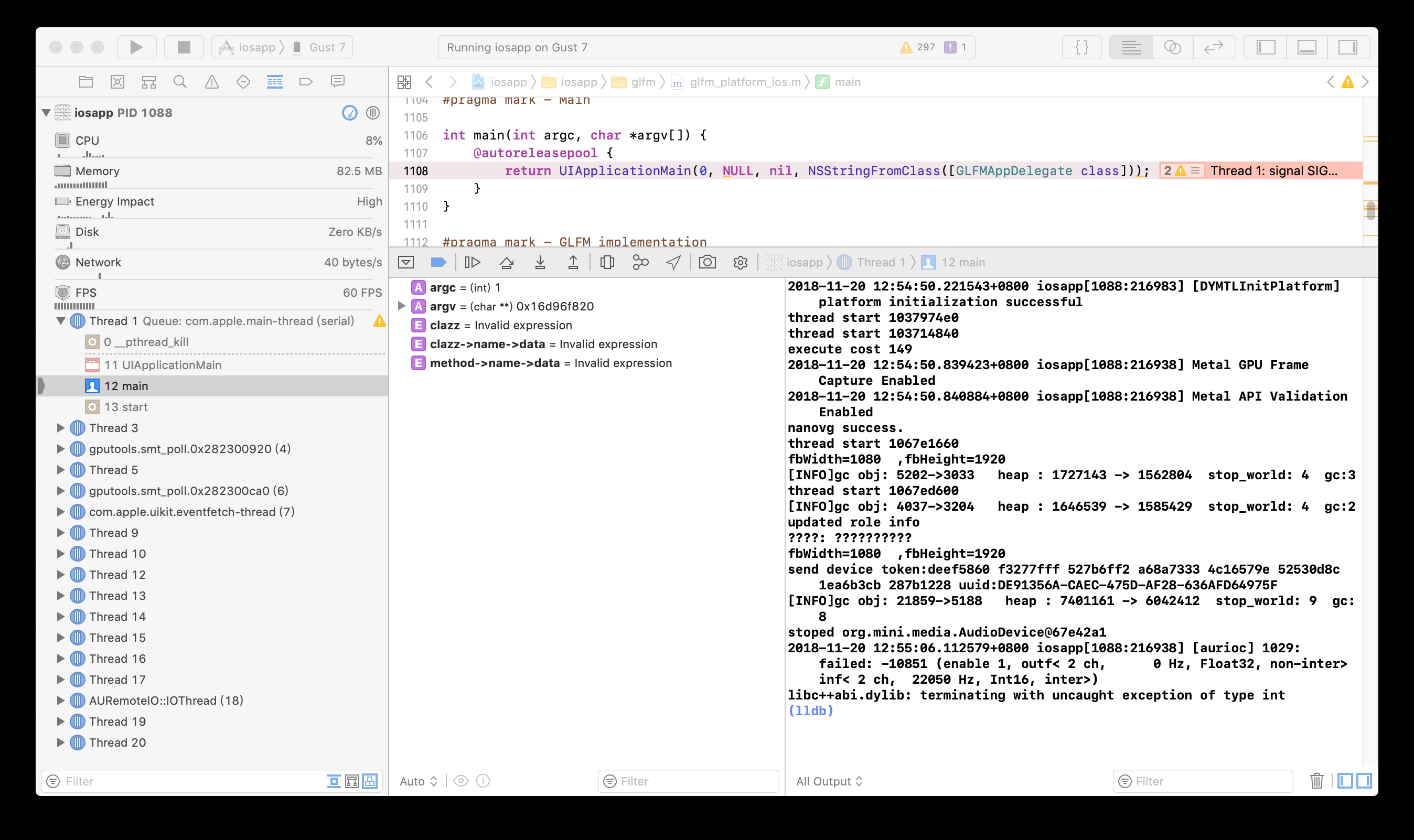The image size is (1414, 840).
Task: Activate breakpoints with the blue breakpoint icon
Action: (438, 262)
